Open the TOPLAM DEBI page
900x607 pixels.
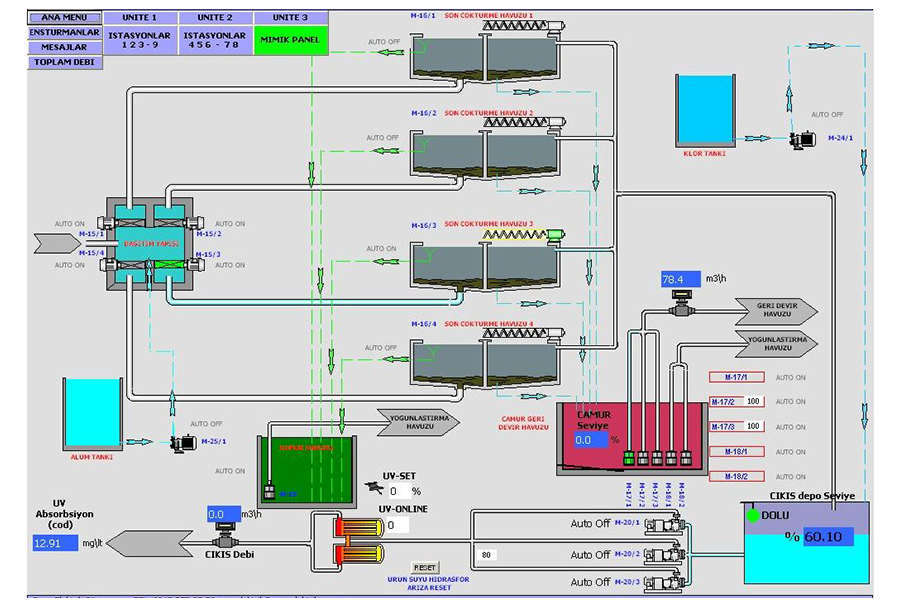coord(65,63)
